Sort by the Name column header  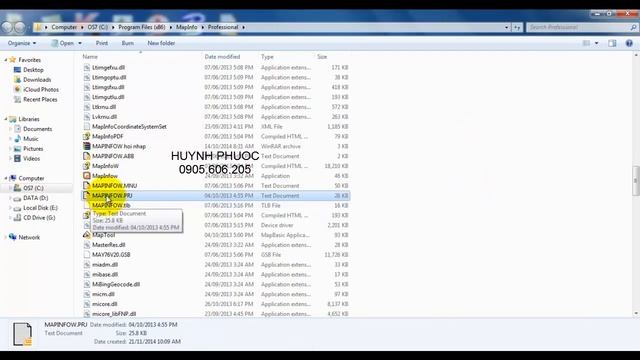point(90,57)
